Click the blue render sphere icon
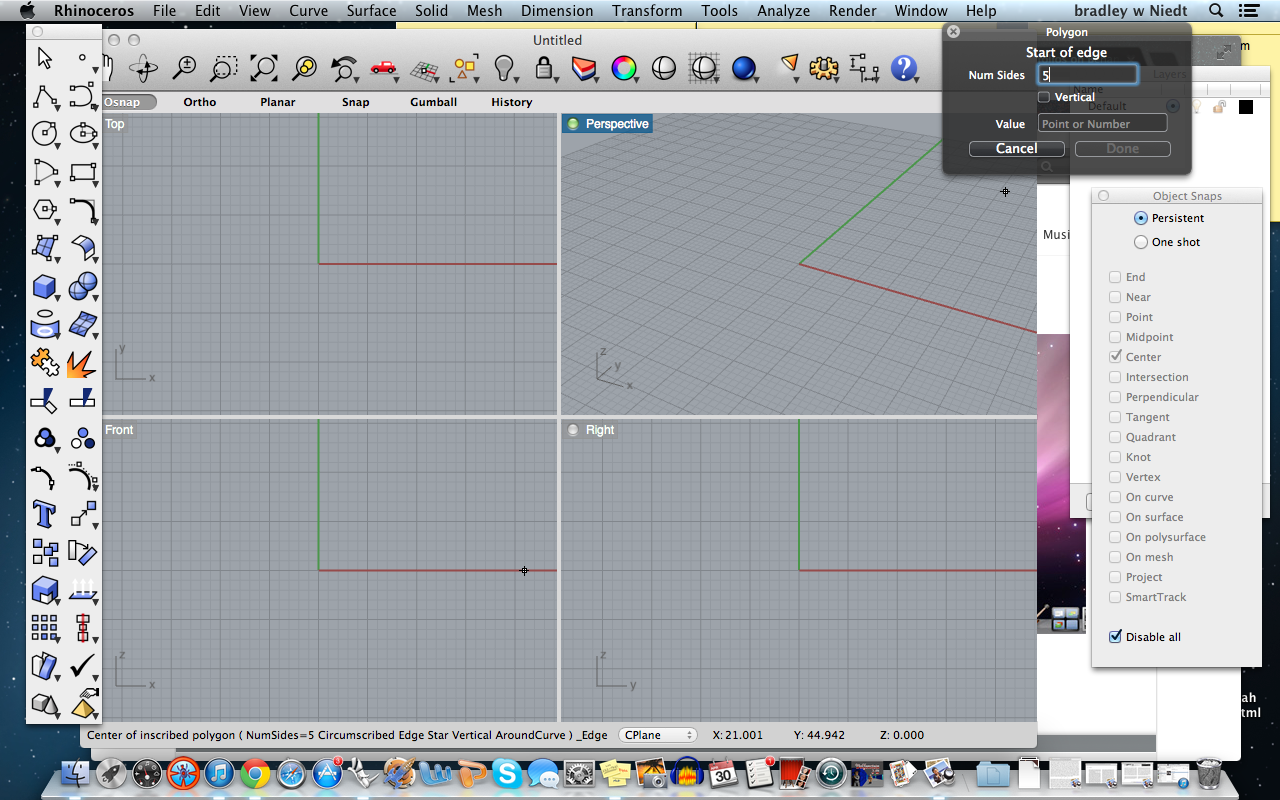This screenshot has width=1280, height=800. pyautogui.click(x=743, y=68)
